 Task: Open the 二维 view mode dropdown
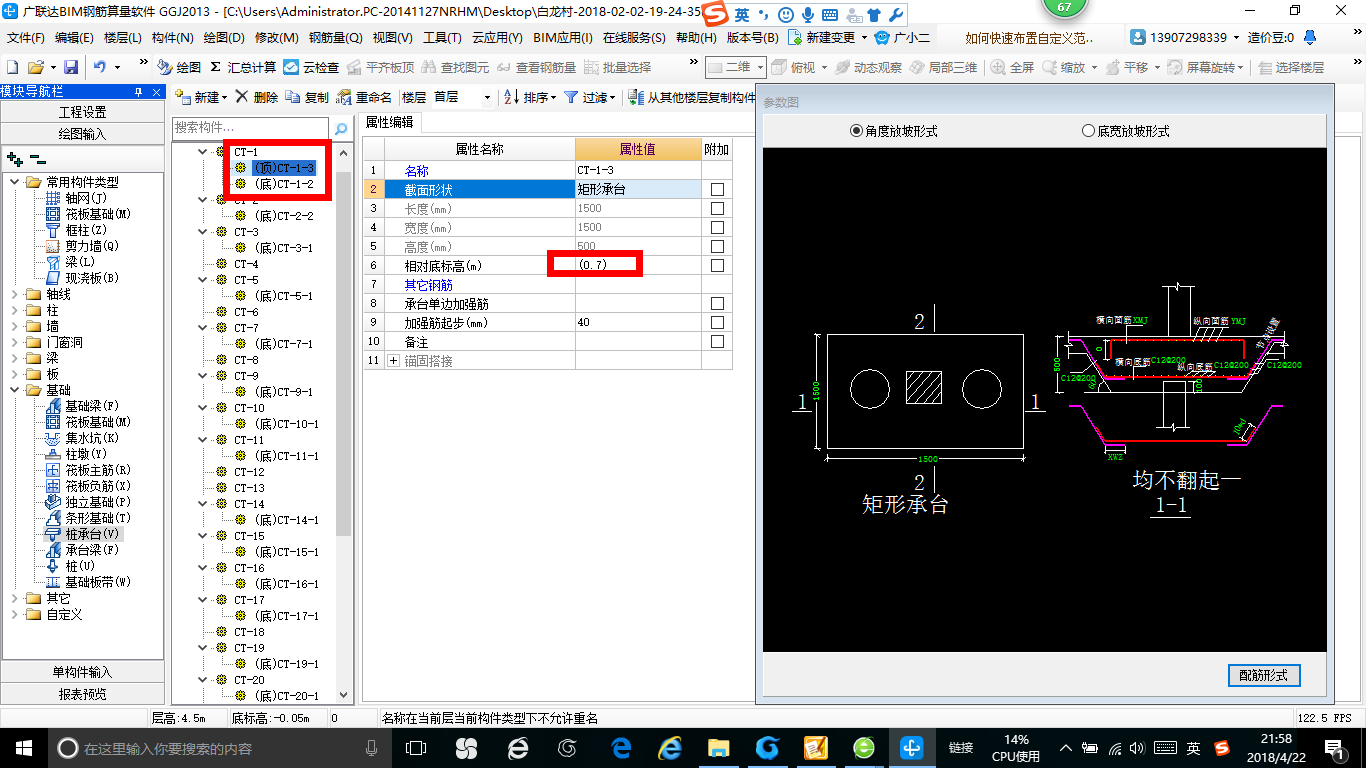pos(760,67)
